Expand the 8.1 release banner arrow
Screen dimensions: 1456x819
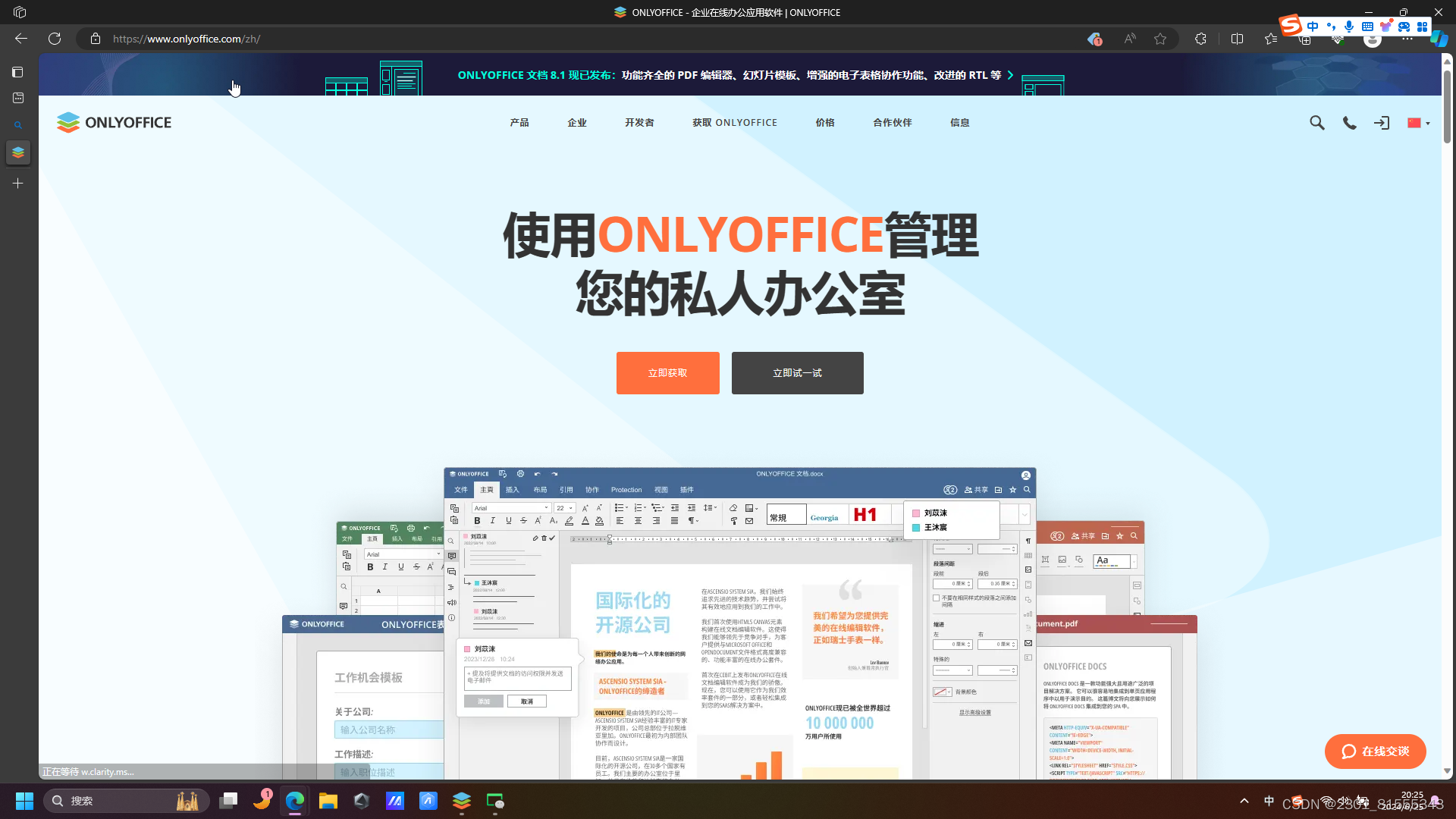(x=1010, y=75)
